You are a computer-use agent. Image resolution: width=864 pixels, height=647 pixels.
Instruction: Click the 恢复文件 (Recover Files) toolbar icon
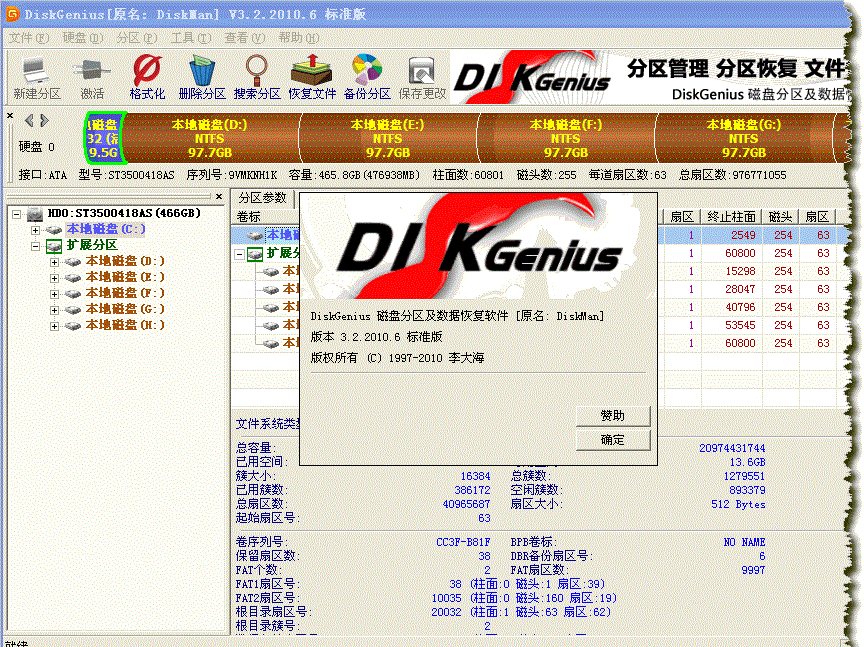pyautogui.click(x=312, y=78)
